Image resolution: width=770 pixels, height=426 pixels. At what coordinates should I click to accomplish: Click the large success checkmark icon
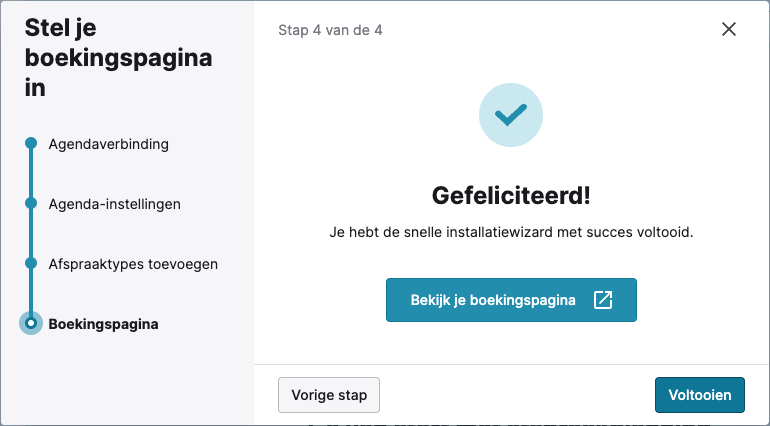(511, 116)
